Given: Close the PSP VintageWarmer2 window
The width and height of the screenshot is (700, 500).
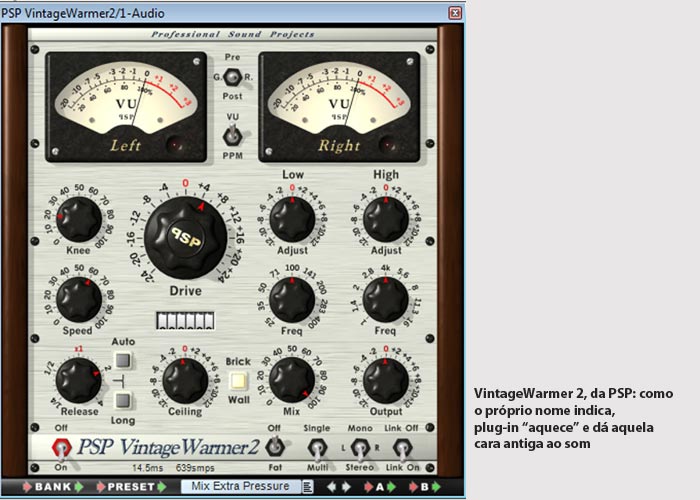Looking at the screenshot, I should (x=455, y=13).
